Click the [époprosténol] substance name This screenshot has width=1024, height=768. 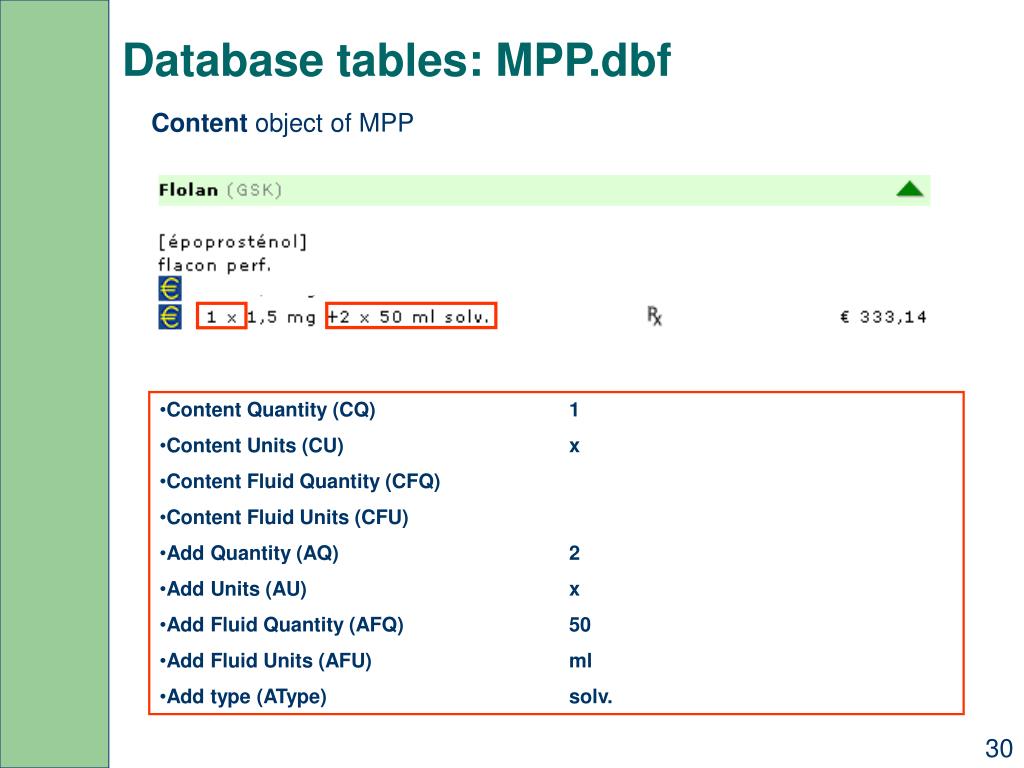click(x=232, y=242)
